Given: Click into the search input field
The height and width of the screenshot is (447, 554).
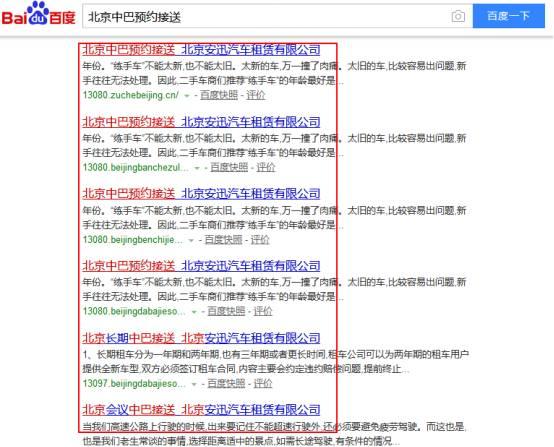Looking at the screenshot, I should pos(266,16).
